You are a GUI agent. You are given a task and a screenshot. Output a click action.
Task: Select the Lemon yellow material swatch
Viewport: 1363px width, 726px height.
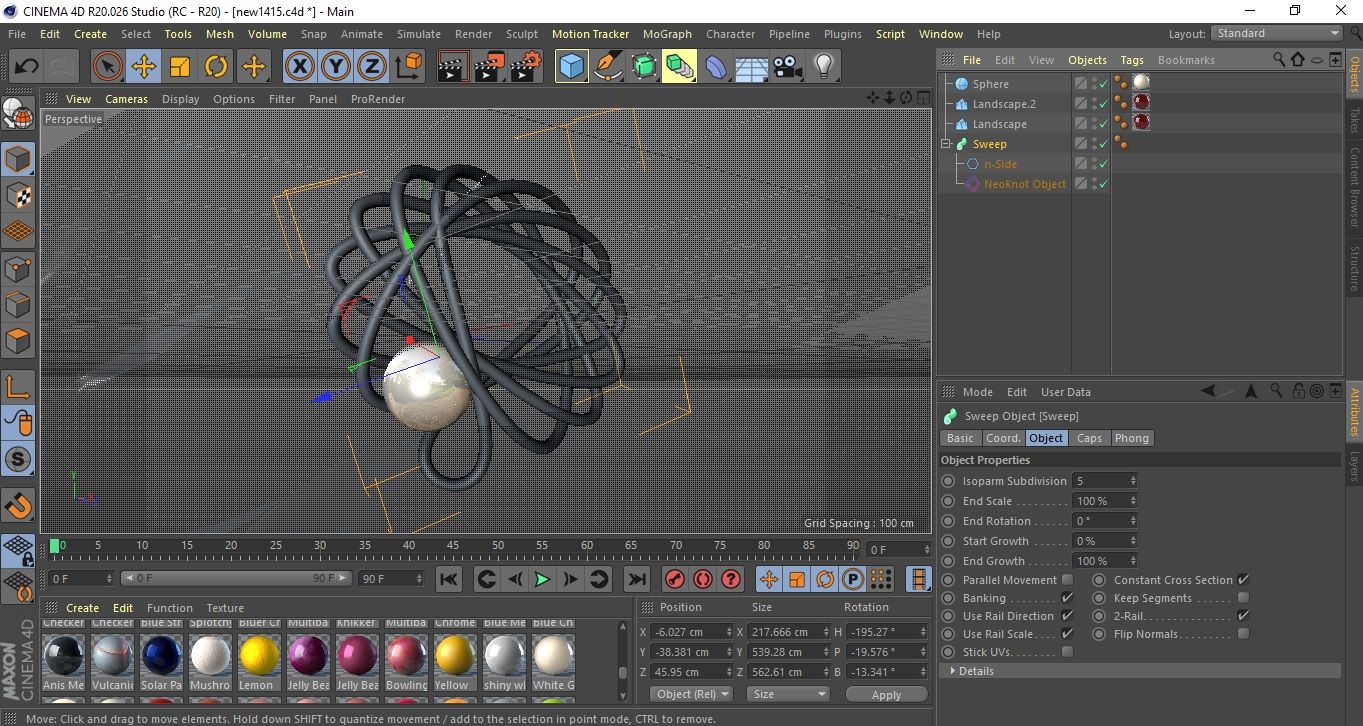click(x=259, y=656)
